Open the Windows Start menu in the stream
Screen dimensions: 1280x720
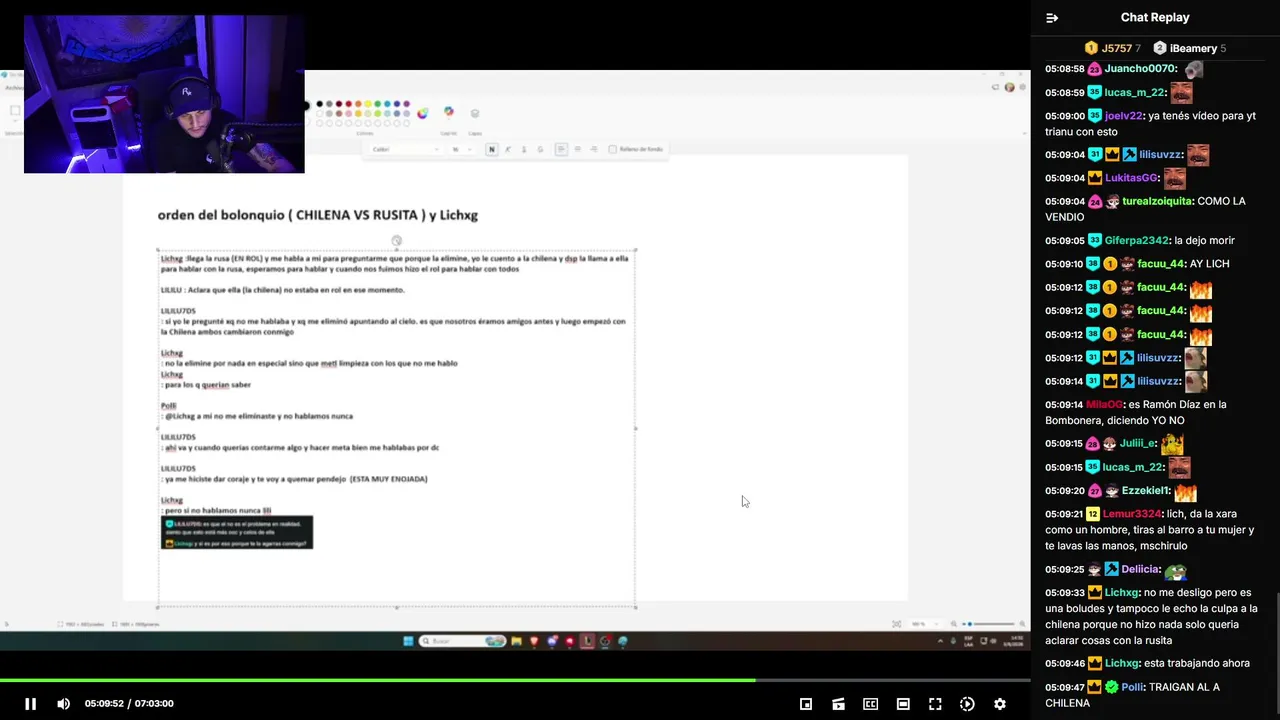pyautogui.click(x=408, y=641)
